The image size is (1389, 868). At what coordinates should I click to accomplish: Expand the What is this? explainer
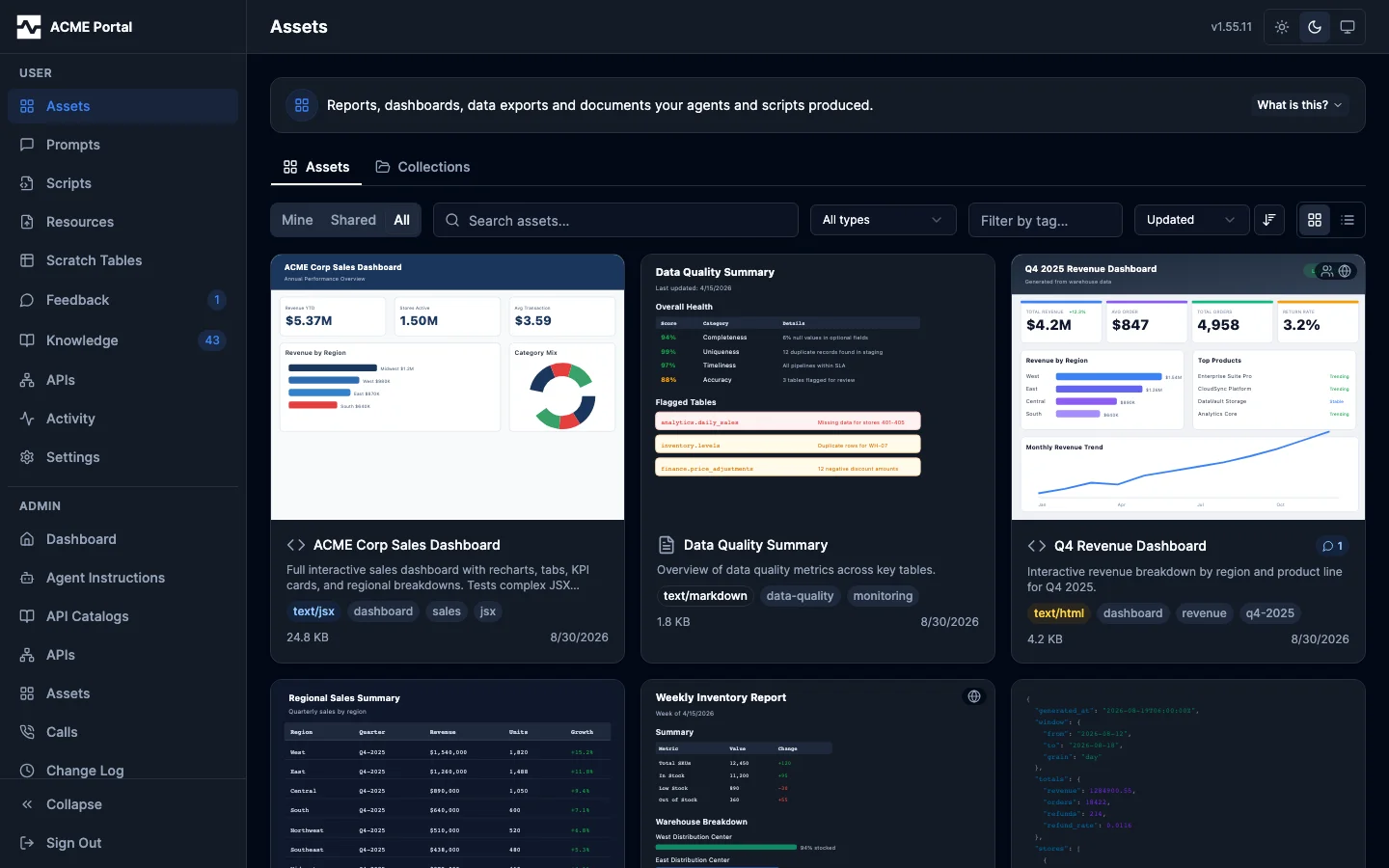1299,105
